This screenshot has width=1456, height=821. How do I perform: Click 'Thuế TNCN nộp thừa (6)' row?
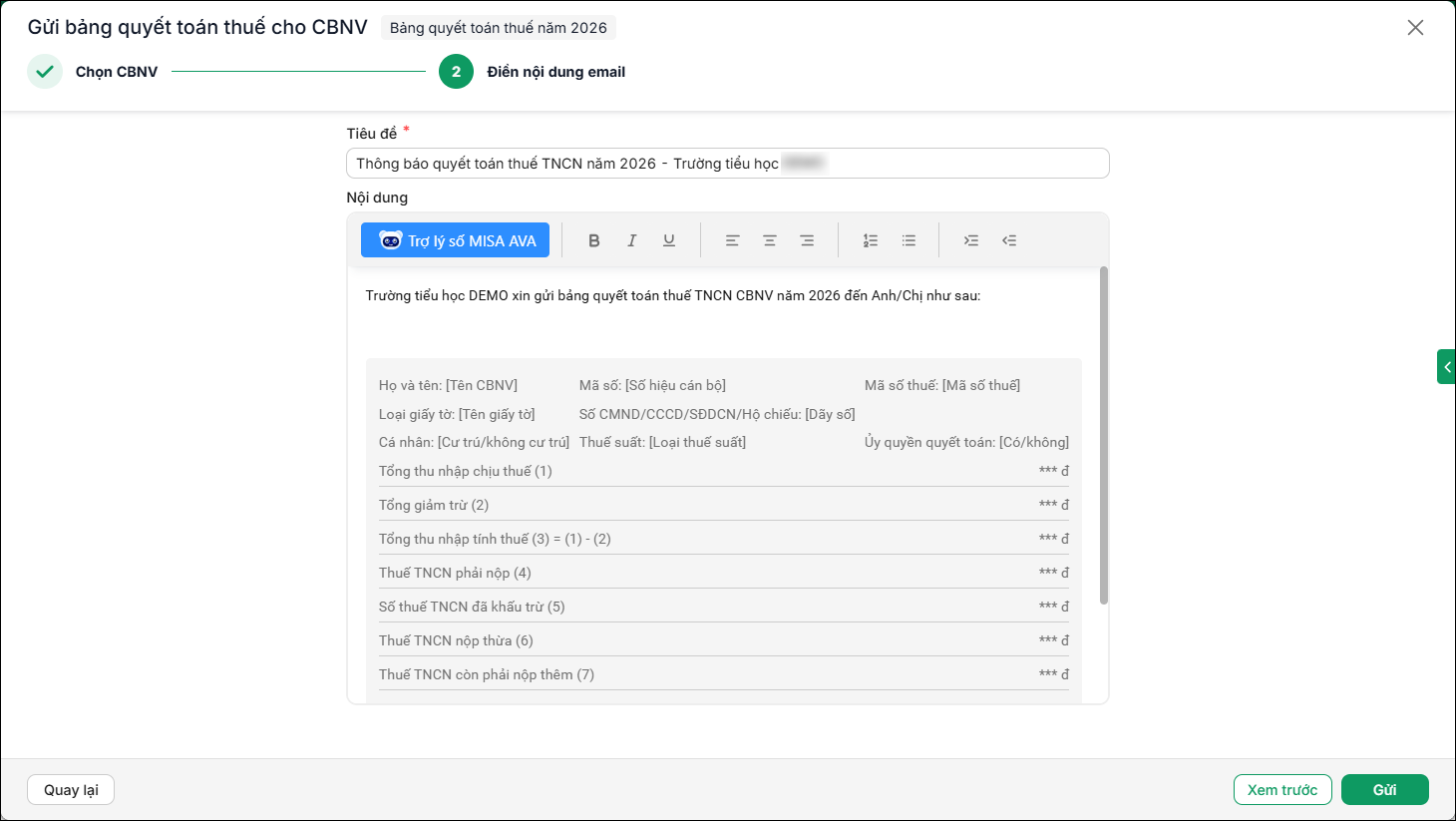724,640
